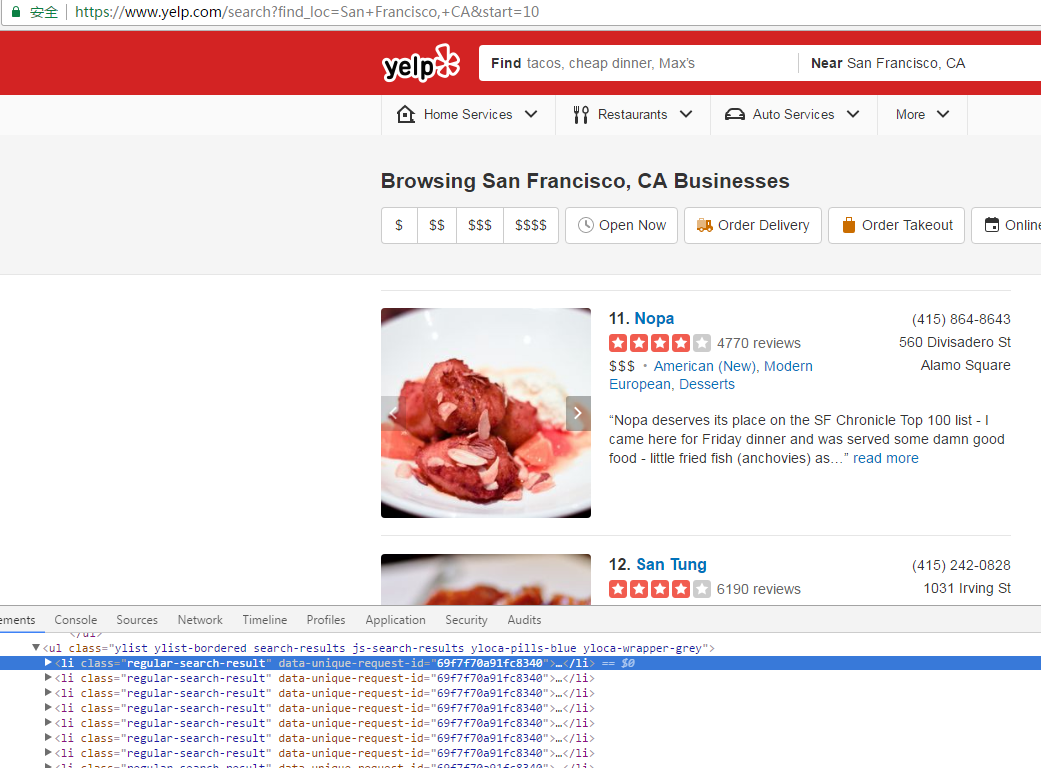Click the browser address bar URL
This screenshot has height=768, width=1041.
coord(307,12)
